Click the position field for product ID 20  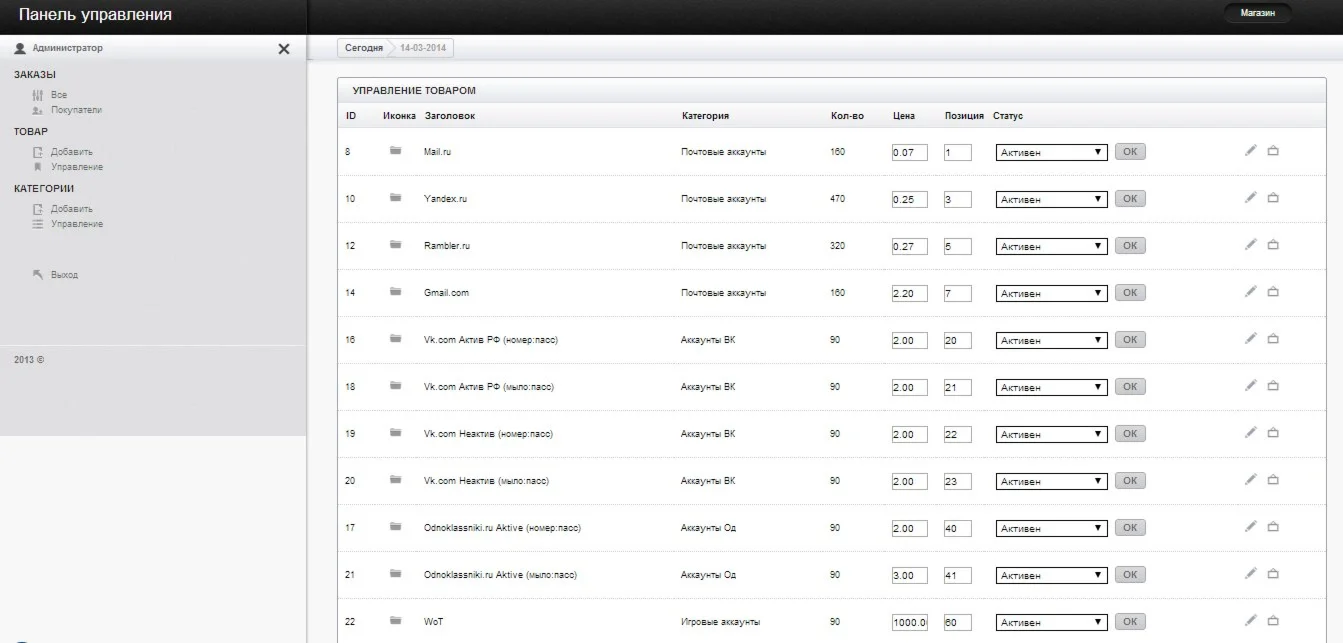[x=957, y=482]
